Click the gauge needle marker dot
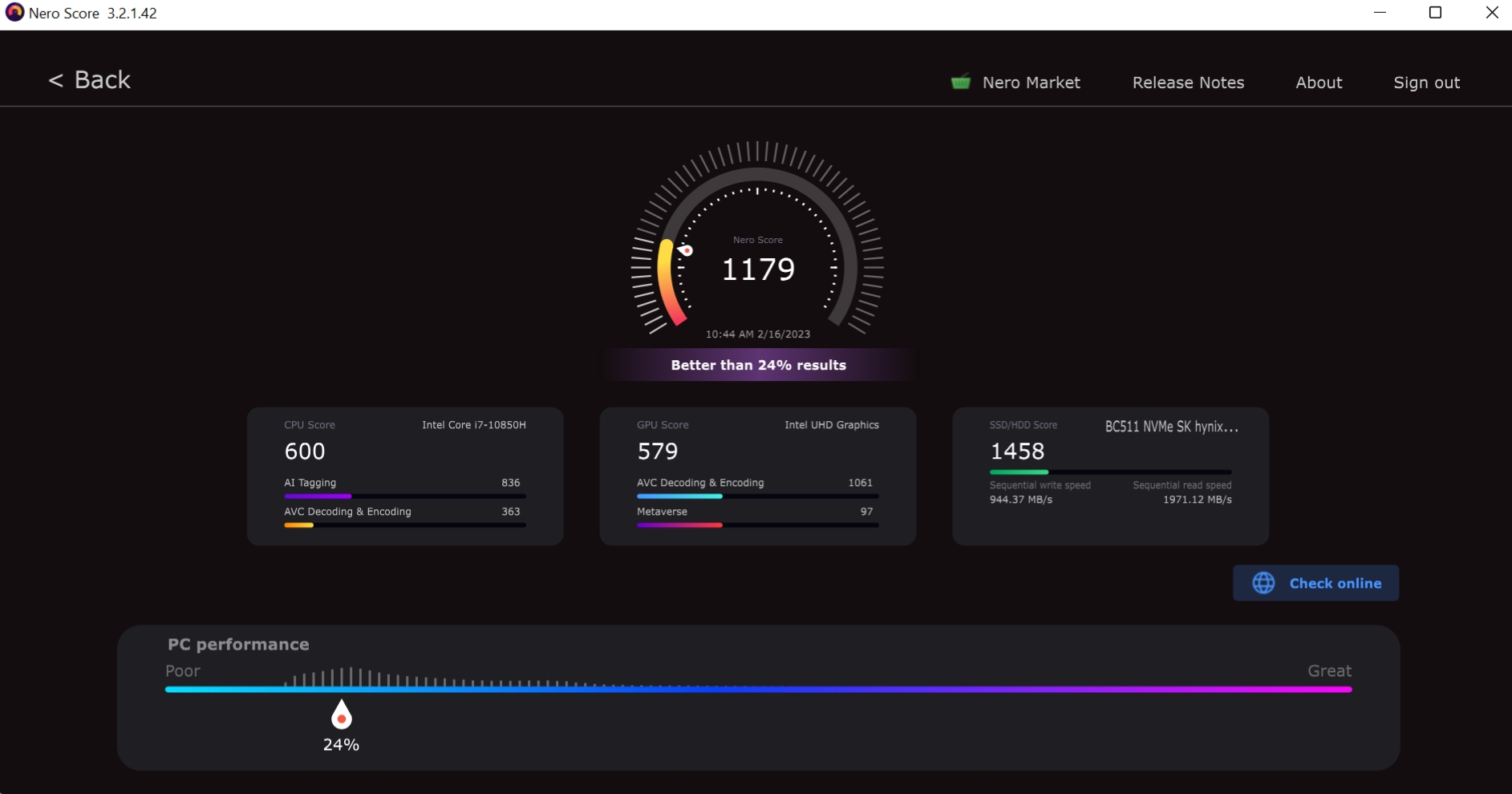 tap(687, 250)
